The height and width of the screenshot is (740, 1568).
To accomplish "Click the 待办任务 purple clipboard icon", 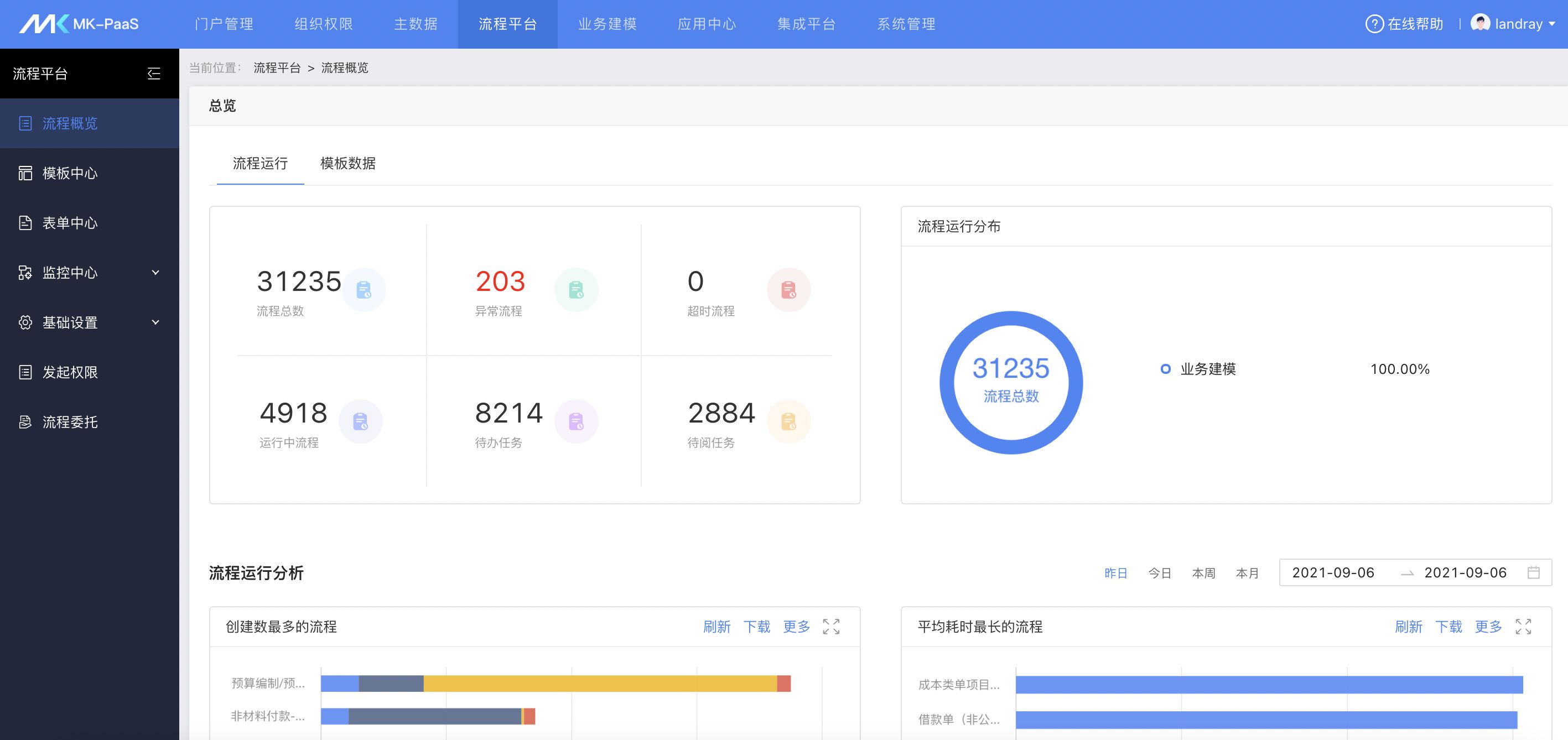I will (x=576, y=421).
